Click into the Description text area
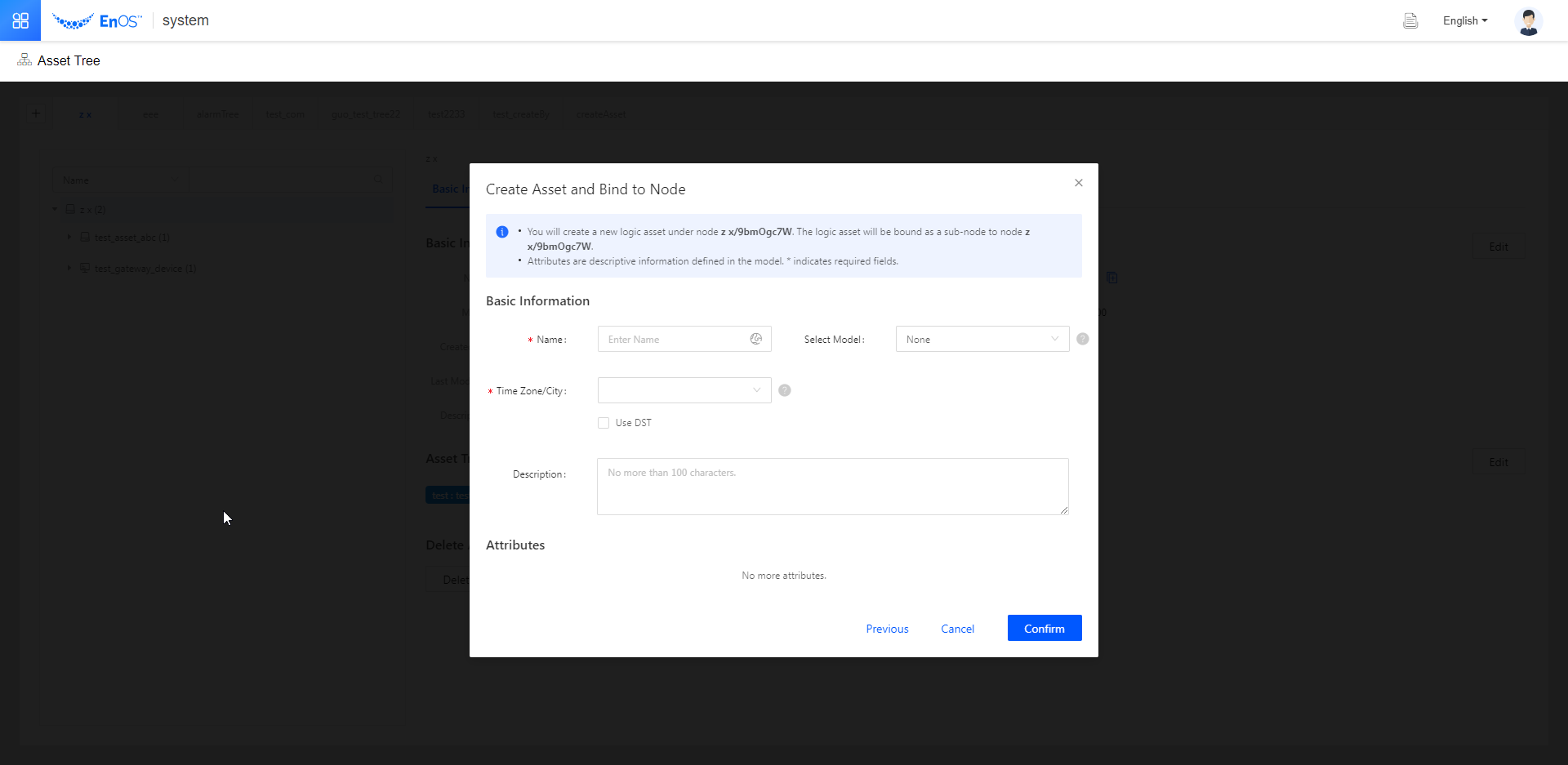1568x765 pixels. pyautogui.click(x=831, y=487)
